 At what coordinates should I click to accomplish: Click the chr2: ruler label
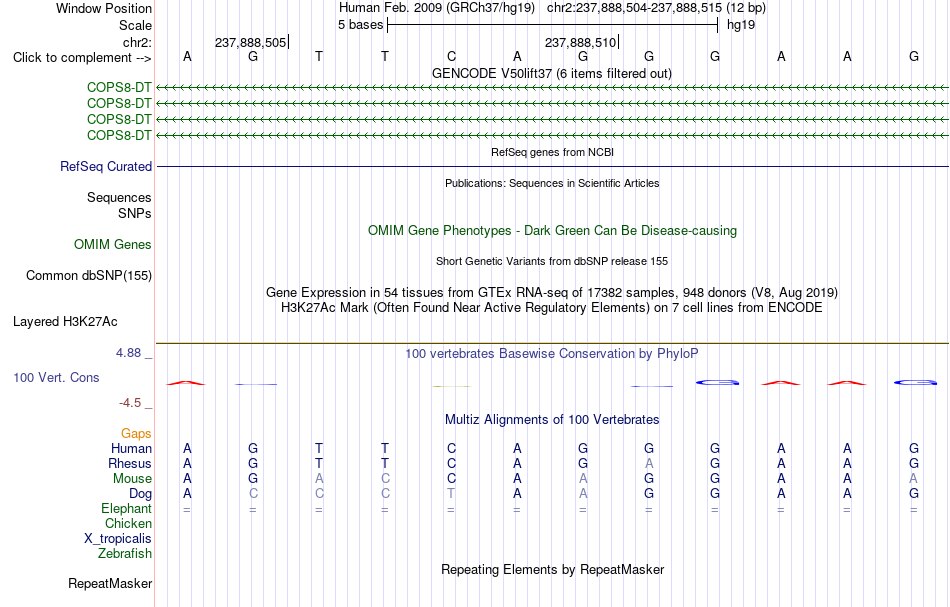point(137,42)
